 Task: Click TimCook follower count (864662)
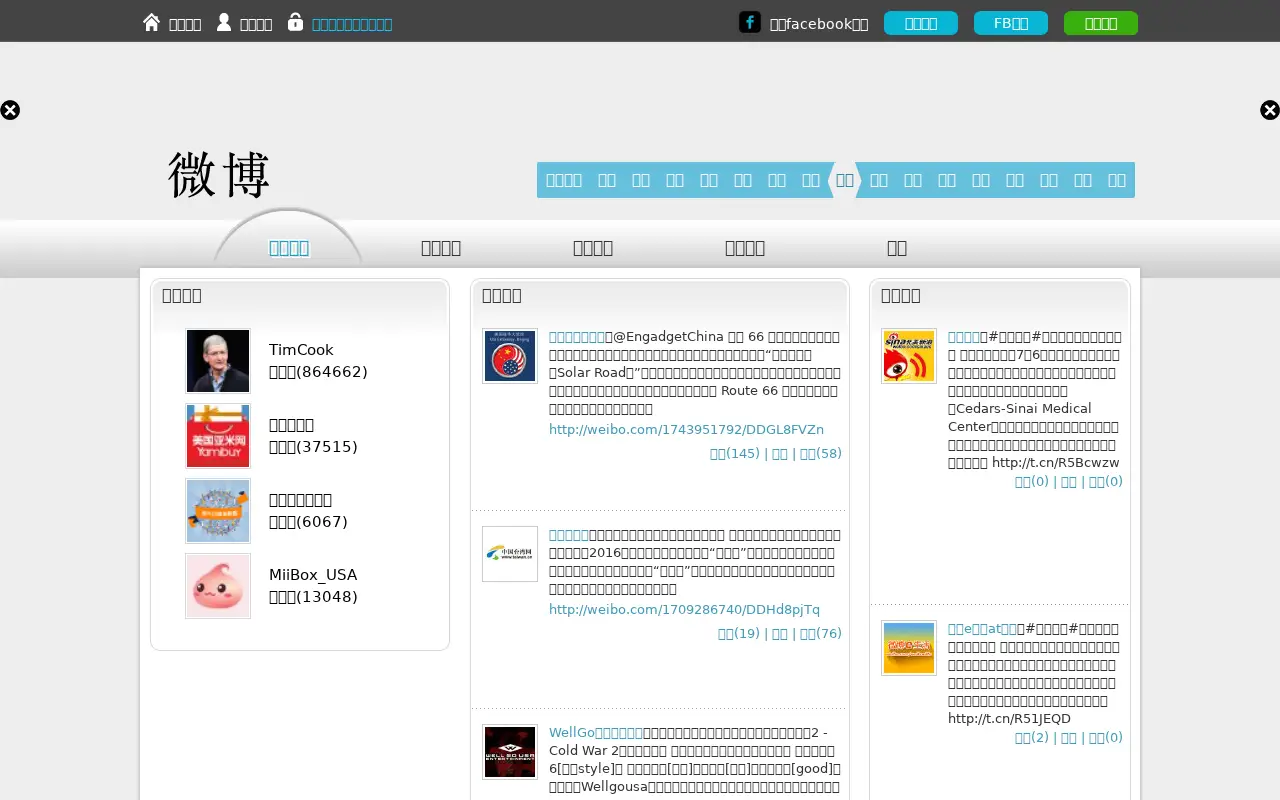(x=318, y=372)
